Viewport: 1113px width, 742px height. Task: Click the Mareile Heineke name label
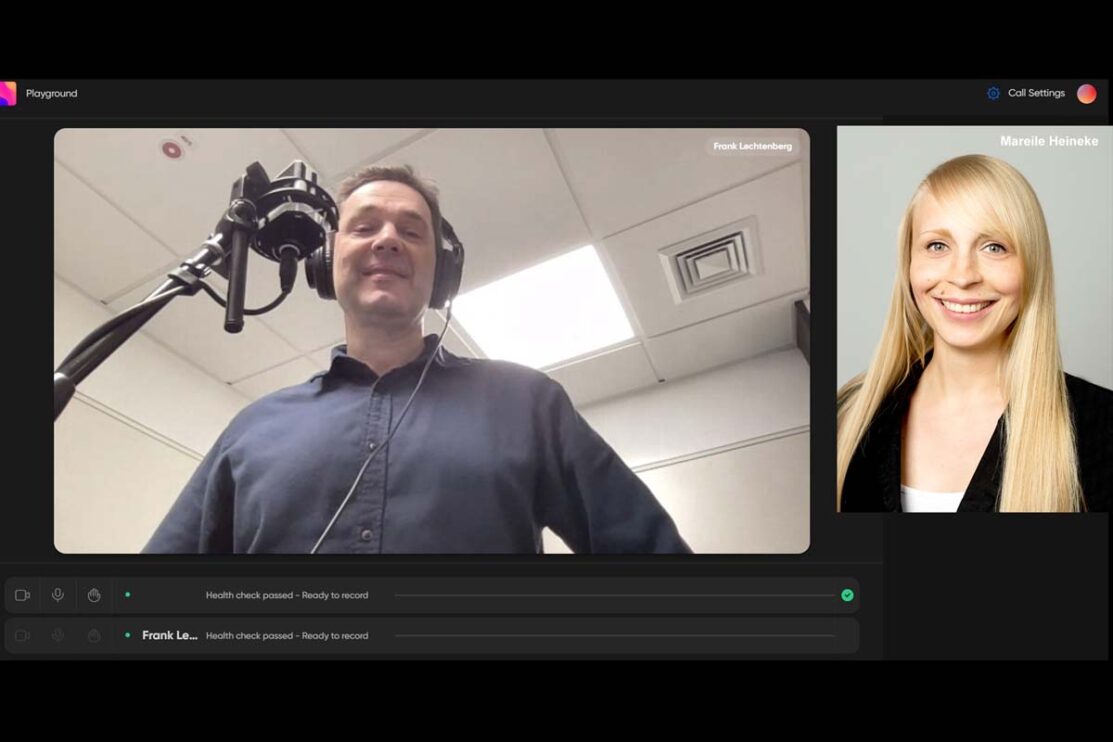coord(1048,141)
